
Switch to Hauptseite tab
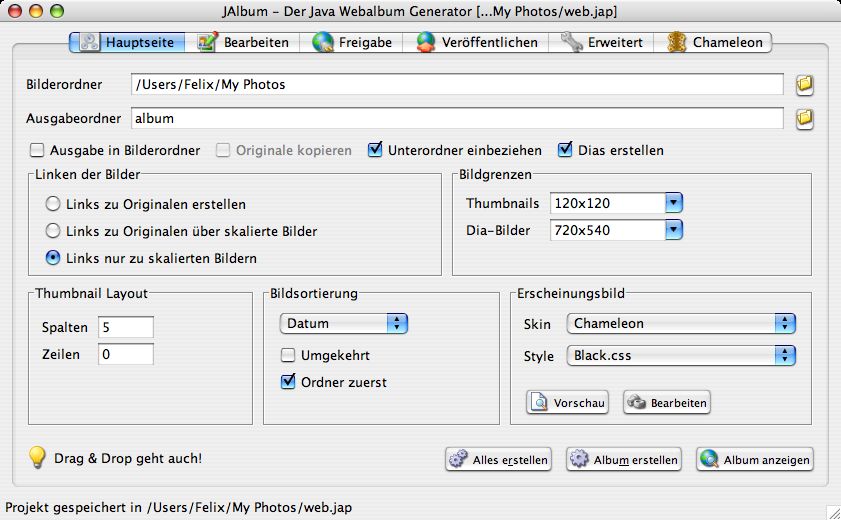click(x=127, y=42)
